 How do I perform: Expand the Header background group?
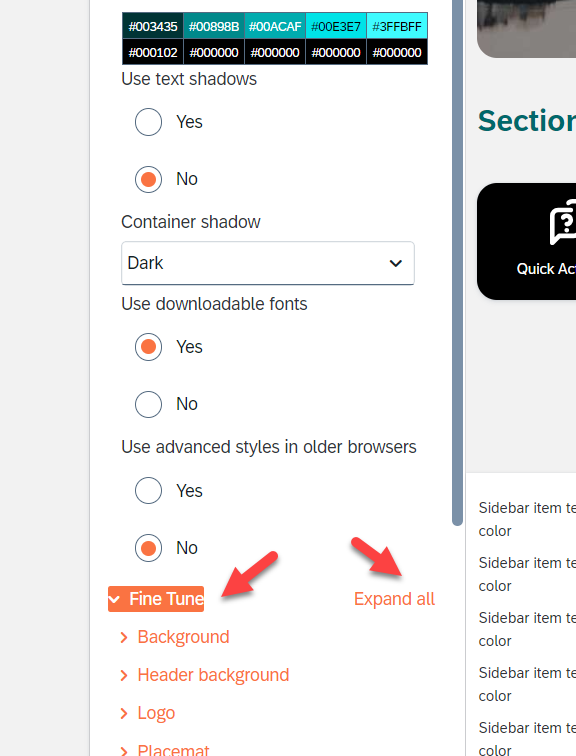213,675
